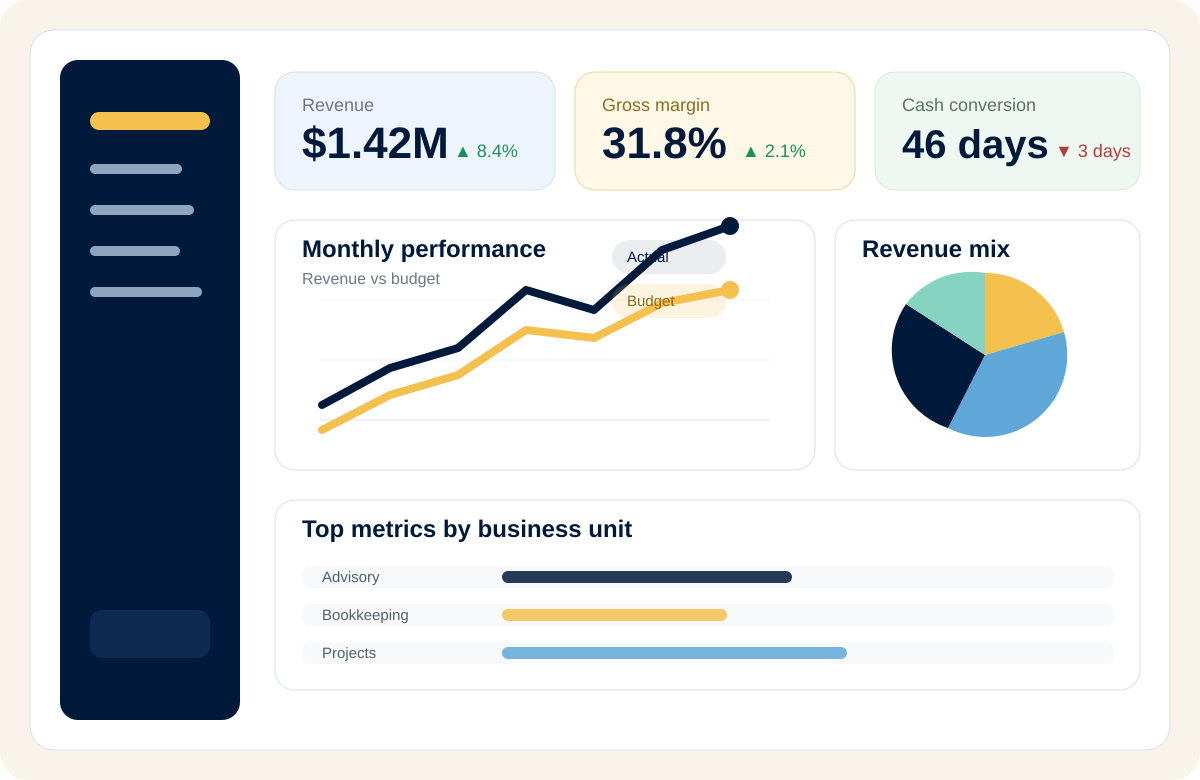Click the blue Projects progress bar
The height and width of the screenshot is (780, 1200).
tap(674, 653)
